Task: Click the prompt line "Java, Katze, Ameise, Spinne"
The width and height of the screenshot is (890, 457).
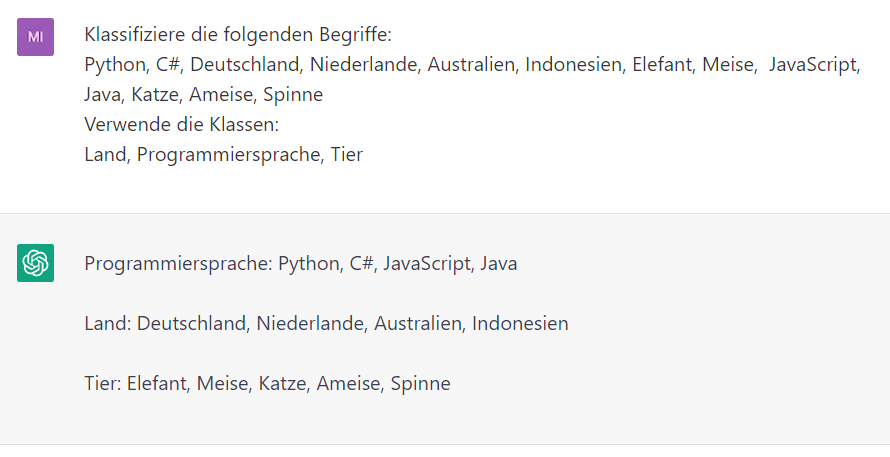Action: pyautogui.click(x=203, y=95)
